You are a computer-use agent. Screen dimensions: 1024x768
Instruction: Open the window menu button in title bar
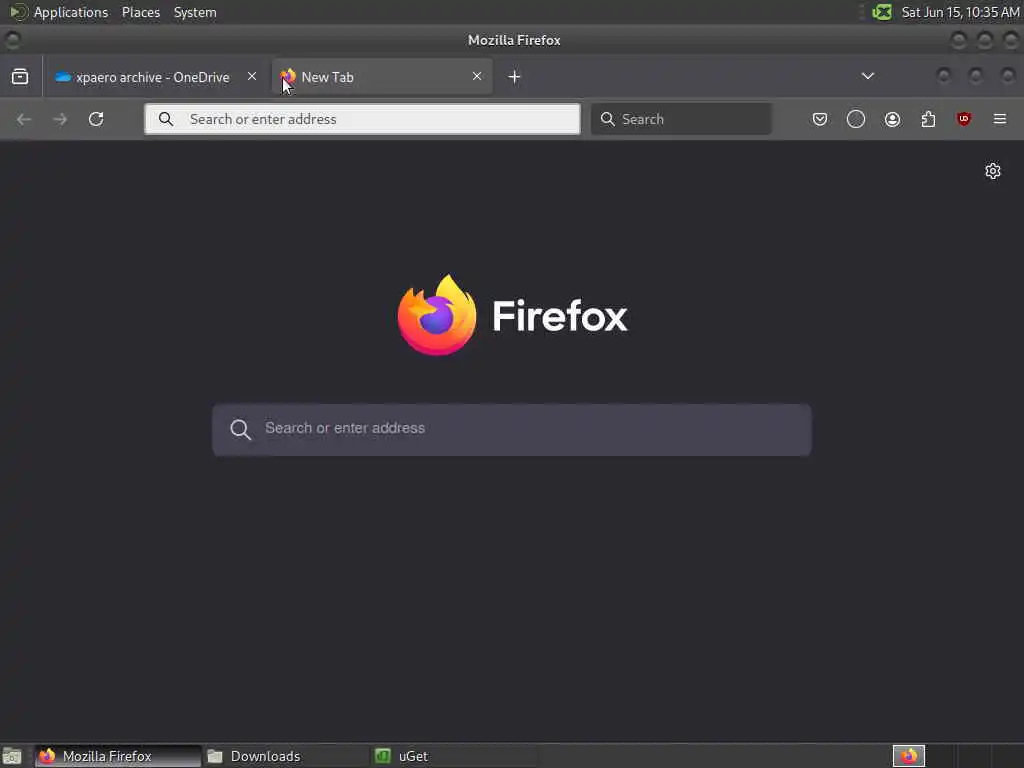click(x=12, y=40)
